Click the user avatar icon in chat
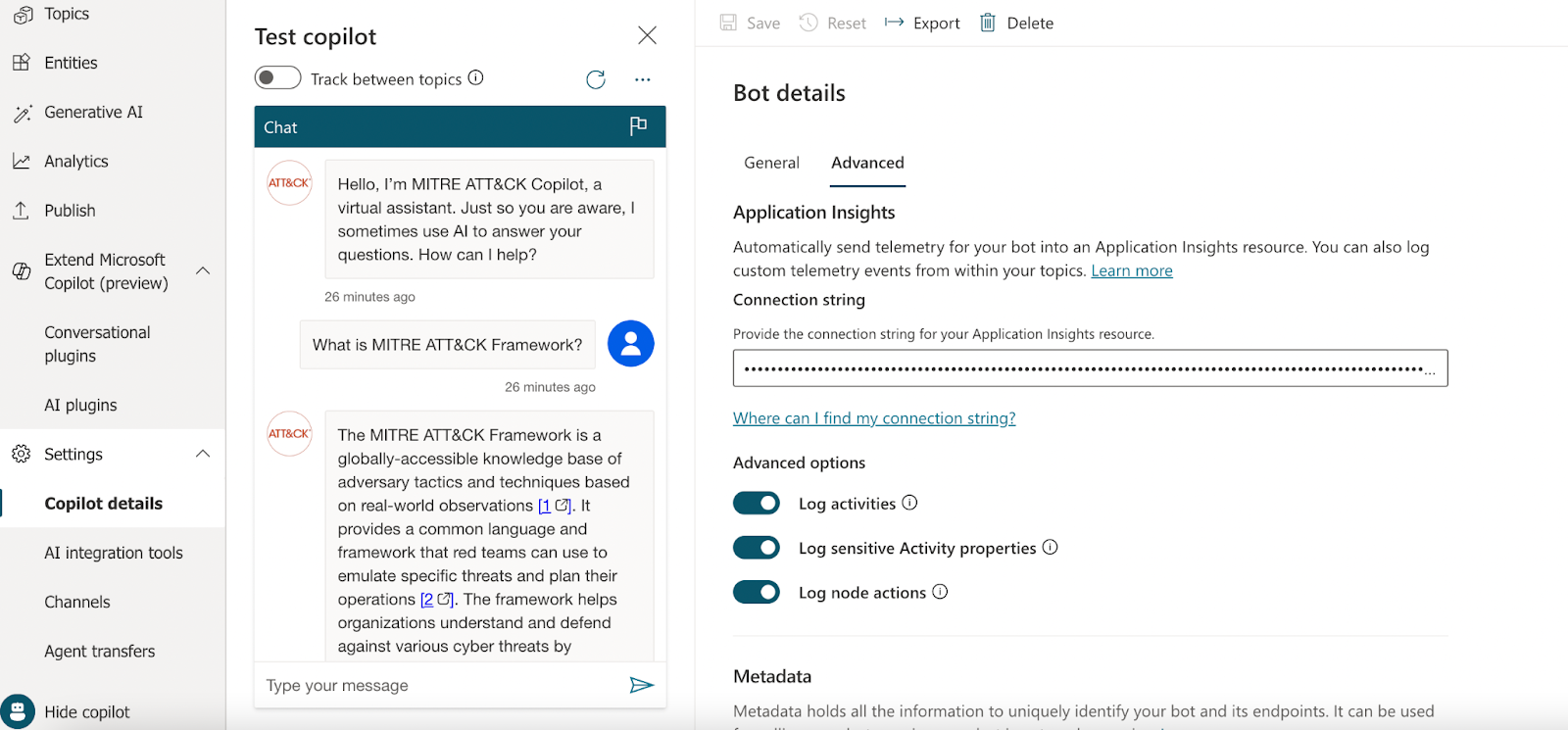The height and width of the screenshot is (730, 1568). pyautogui.click(x=631, y=344)
